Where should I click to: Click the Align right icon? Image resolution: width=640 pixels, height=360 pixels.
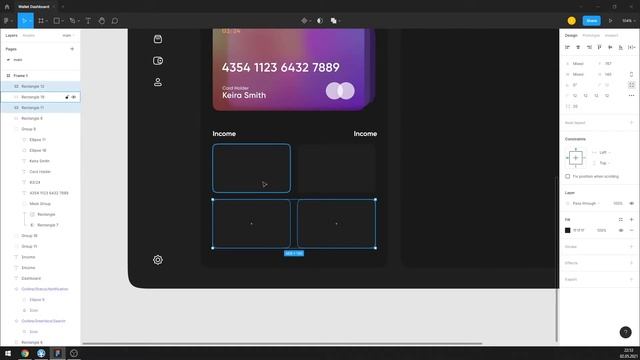click(589, 47)
